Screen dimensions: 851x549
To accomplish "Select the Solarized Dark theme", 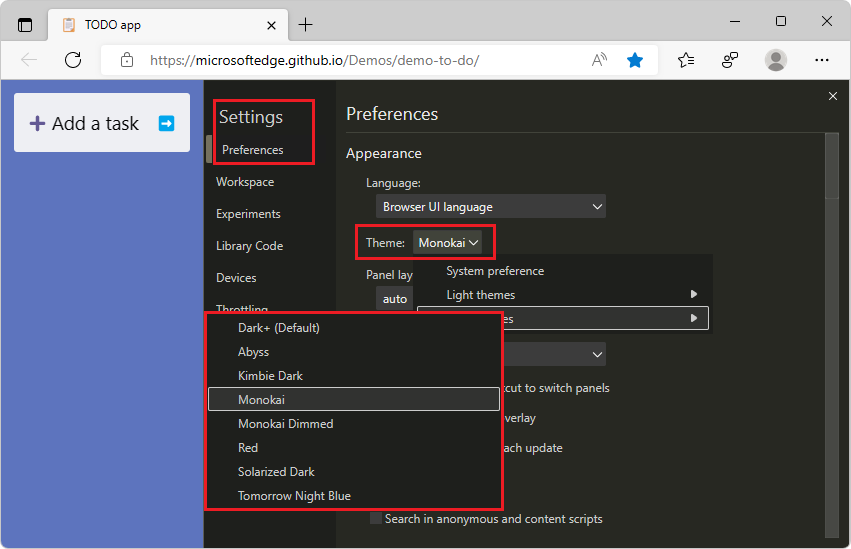I will pyautogui.click(x=354, y=471).
